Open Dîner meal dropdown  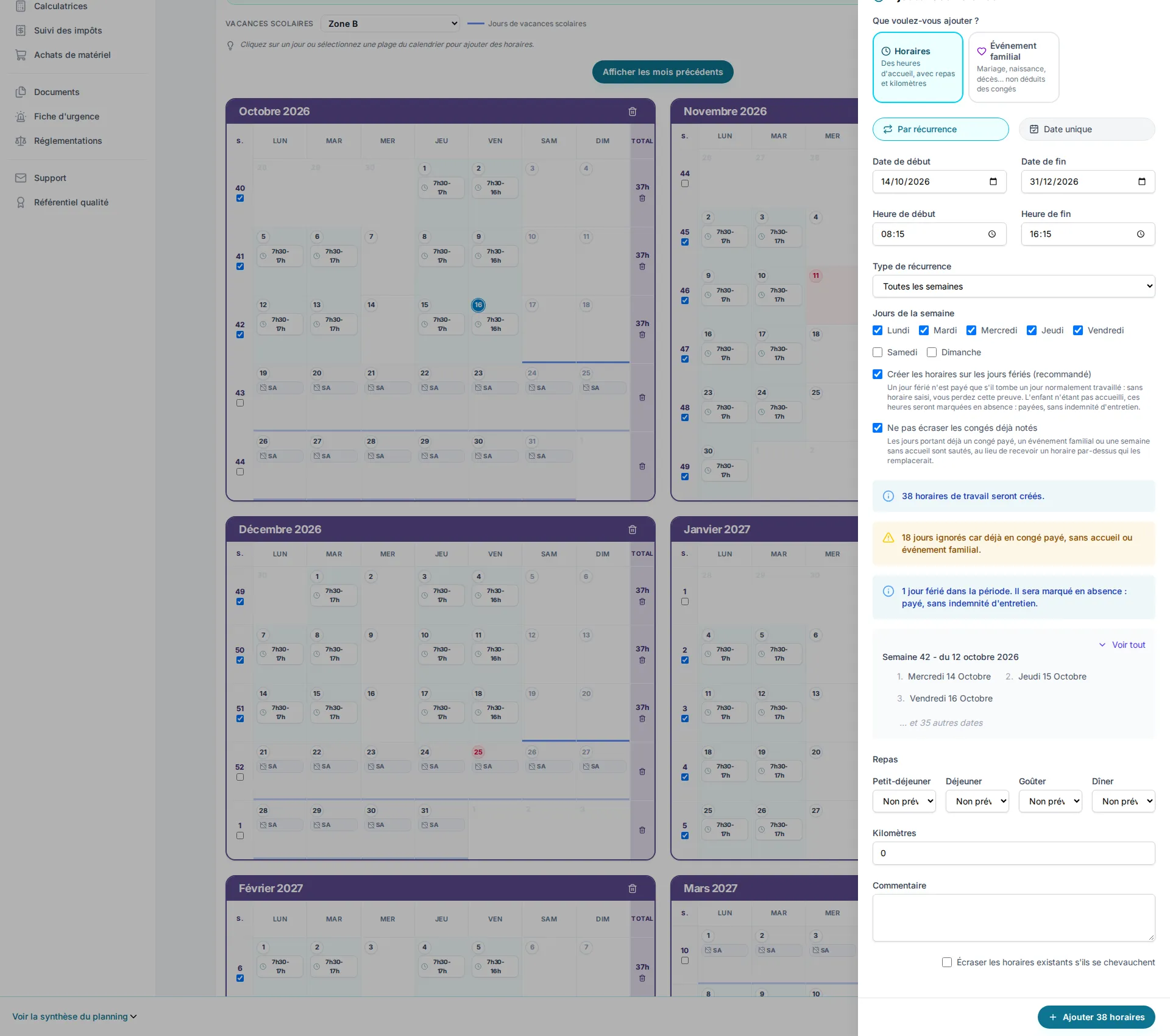click(1124, 801)
